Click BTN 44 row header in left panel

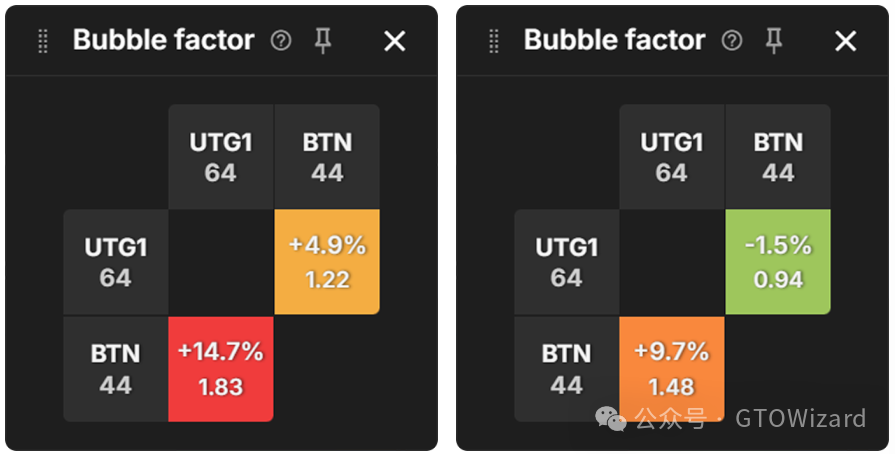pos(115,368)
